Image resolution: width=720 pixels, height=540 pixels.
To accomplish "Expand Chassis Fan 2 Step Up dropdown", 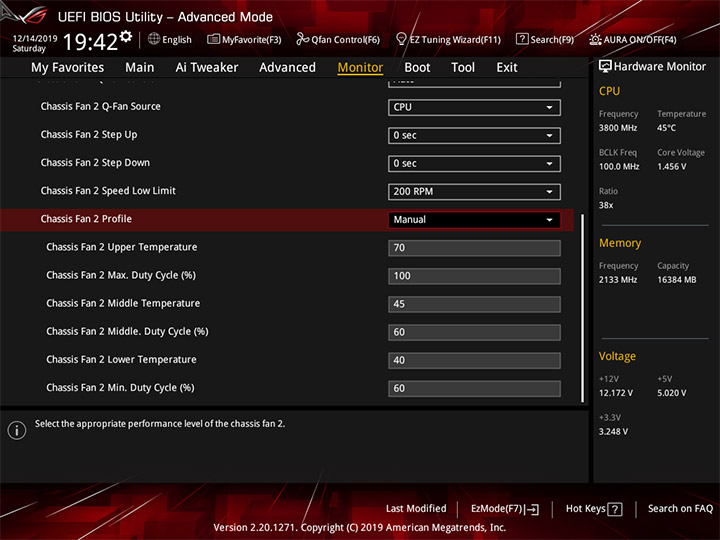I will [474, 135].
